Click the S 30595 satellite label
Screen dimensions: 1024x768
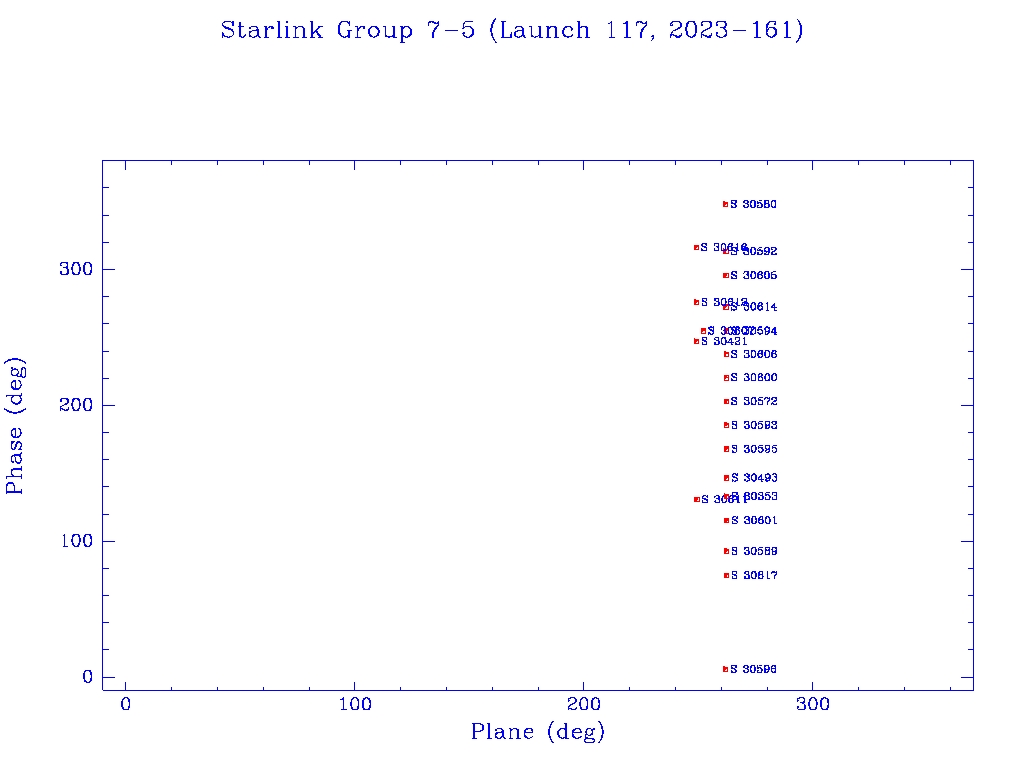pos(754,450)
